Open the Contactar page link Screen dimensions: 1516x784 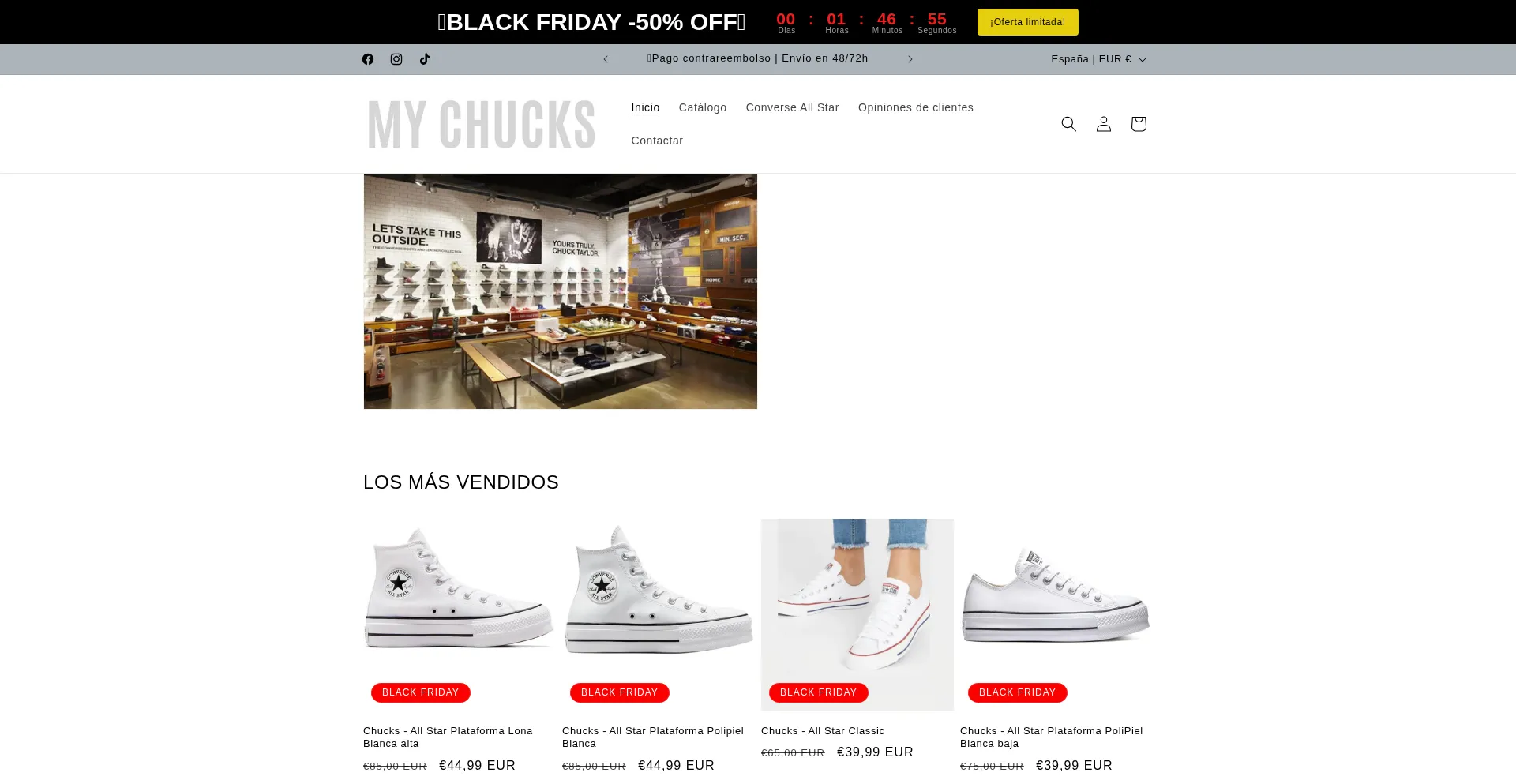tap(657, 141)
